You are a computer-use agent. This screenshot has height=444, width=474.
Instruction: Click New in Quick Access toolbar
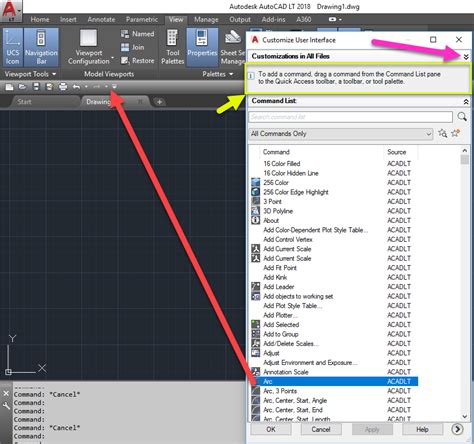[x=9, y=87]
